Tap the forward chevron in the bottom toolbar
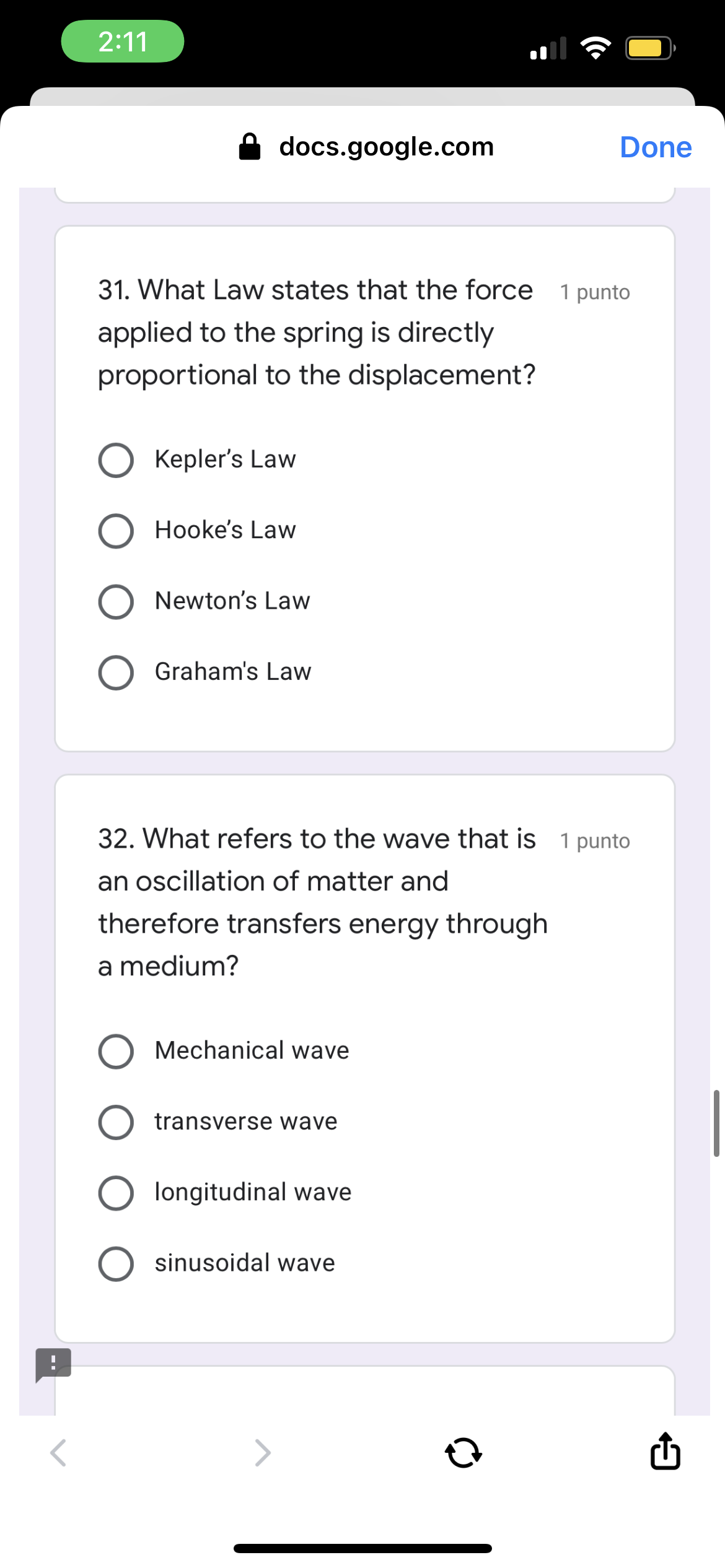This screenshot has height=1568, width=725. pos(264,1453)
